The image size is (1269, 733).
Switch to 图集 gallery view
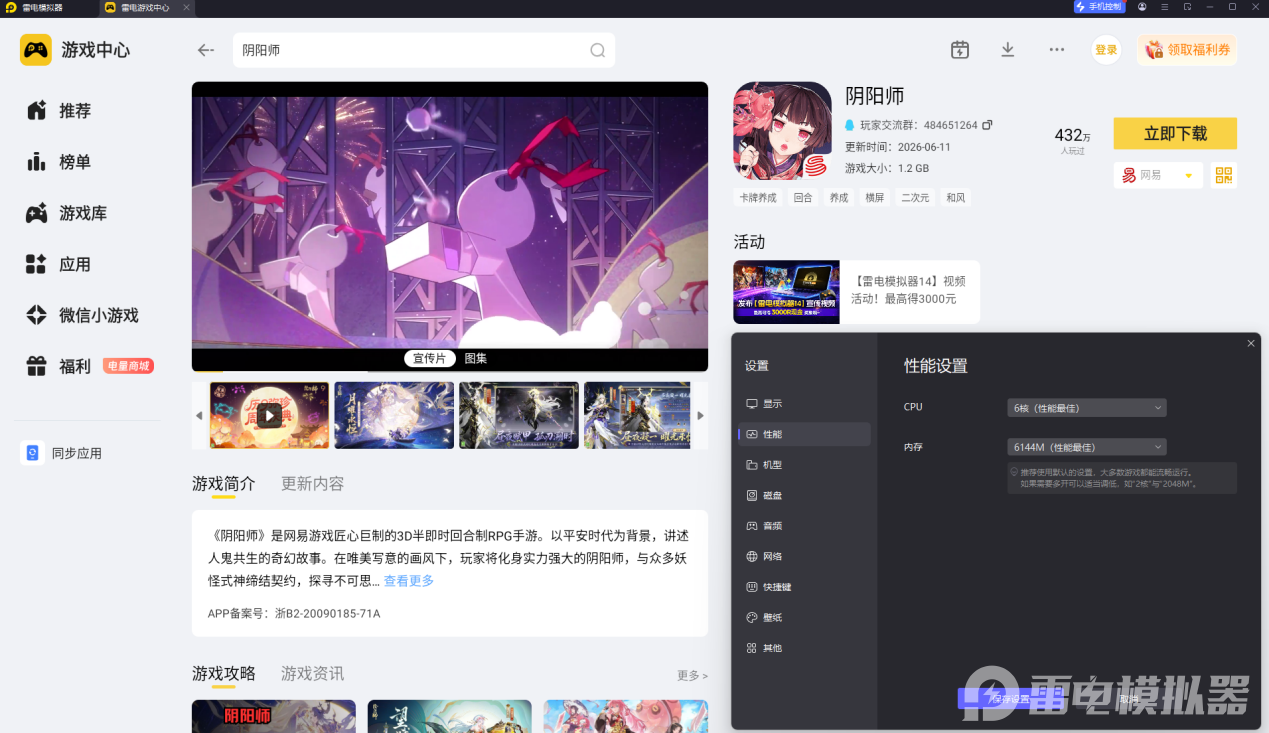pos(476,358)
